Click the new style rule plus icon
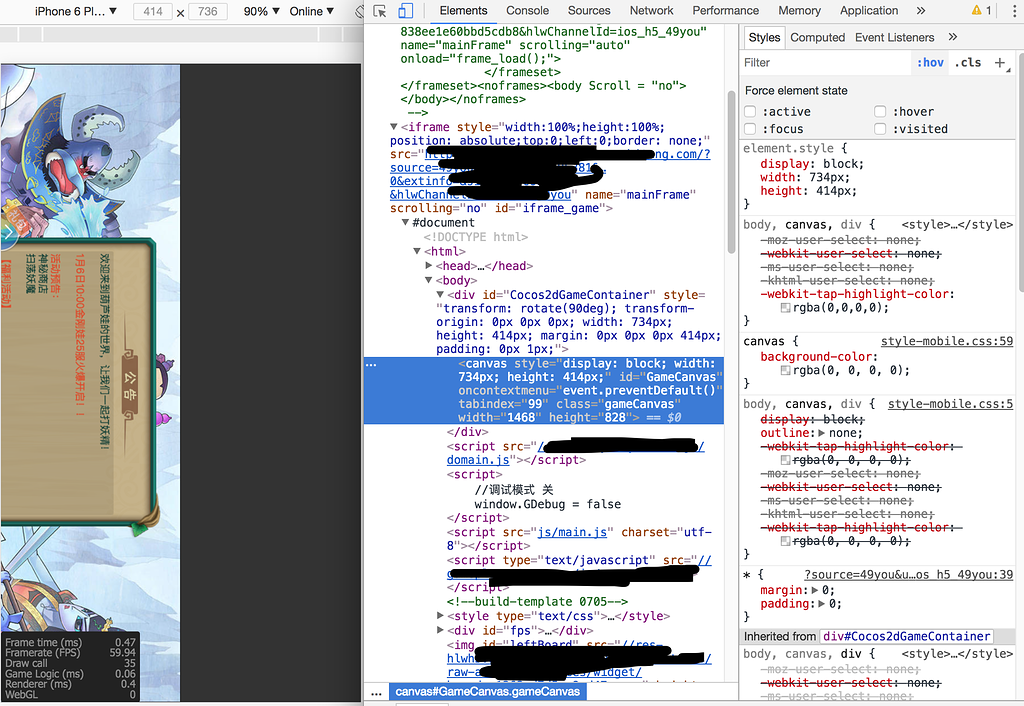Image resolution: width=1024 pixels, height=706 pixels. pyautogui.click(x=1000, y=62)
